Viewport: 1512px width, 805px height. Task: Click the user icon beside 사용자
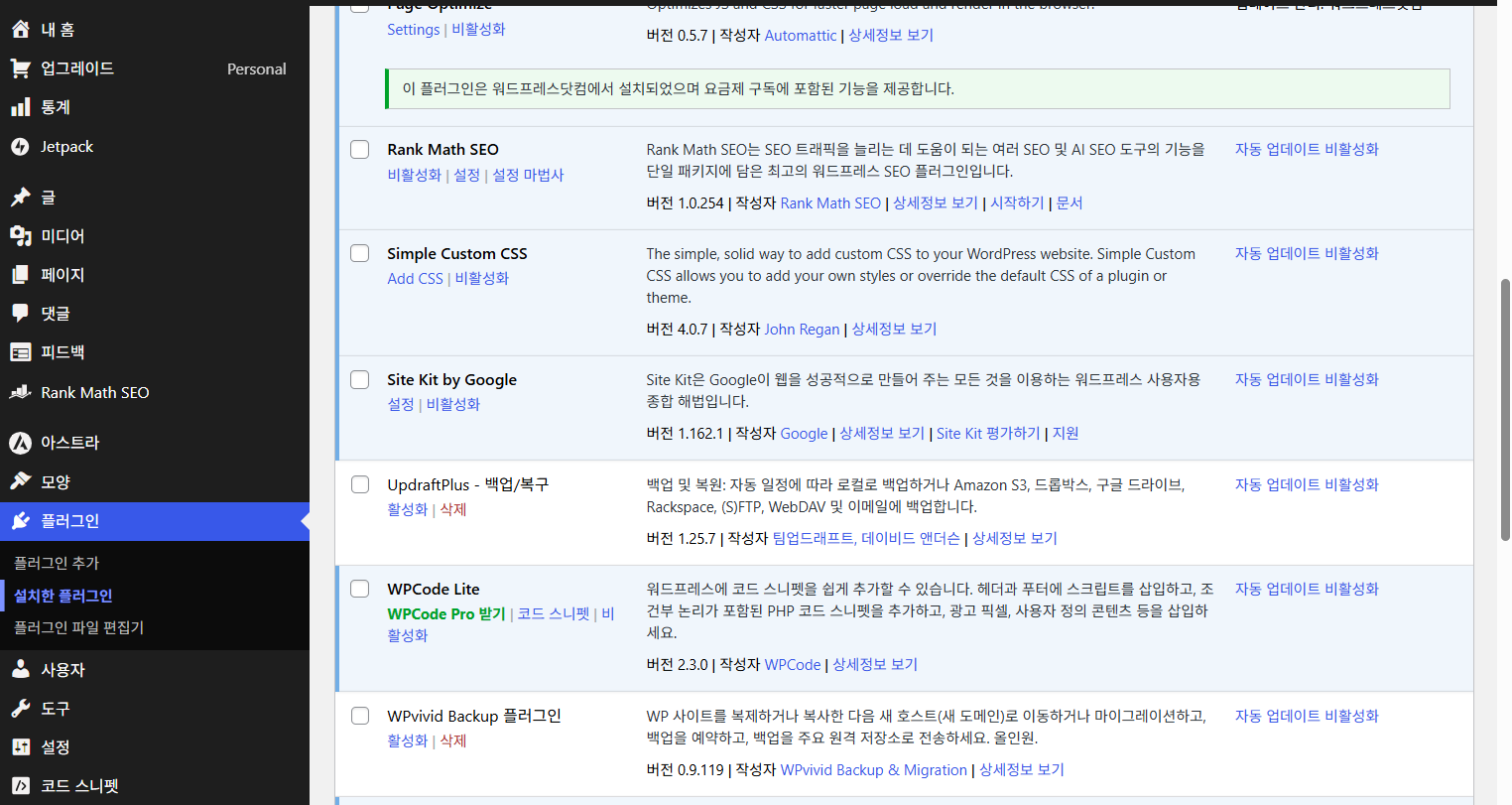(x=20, y=670)
